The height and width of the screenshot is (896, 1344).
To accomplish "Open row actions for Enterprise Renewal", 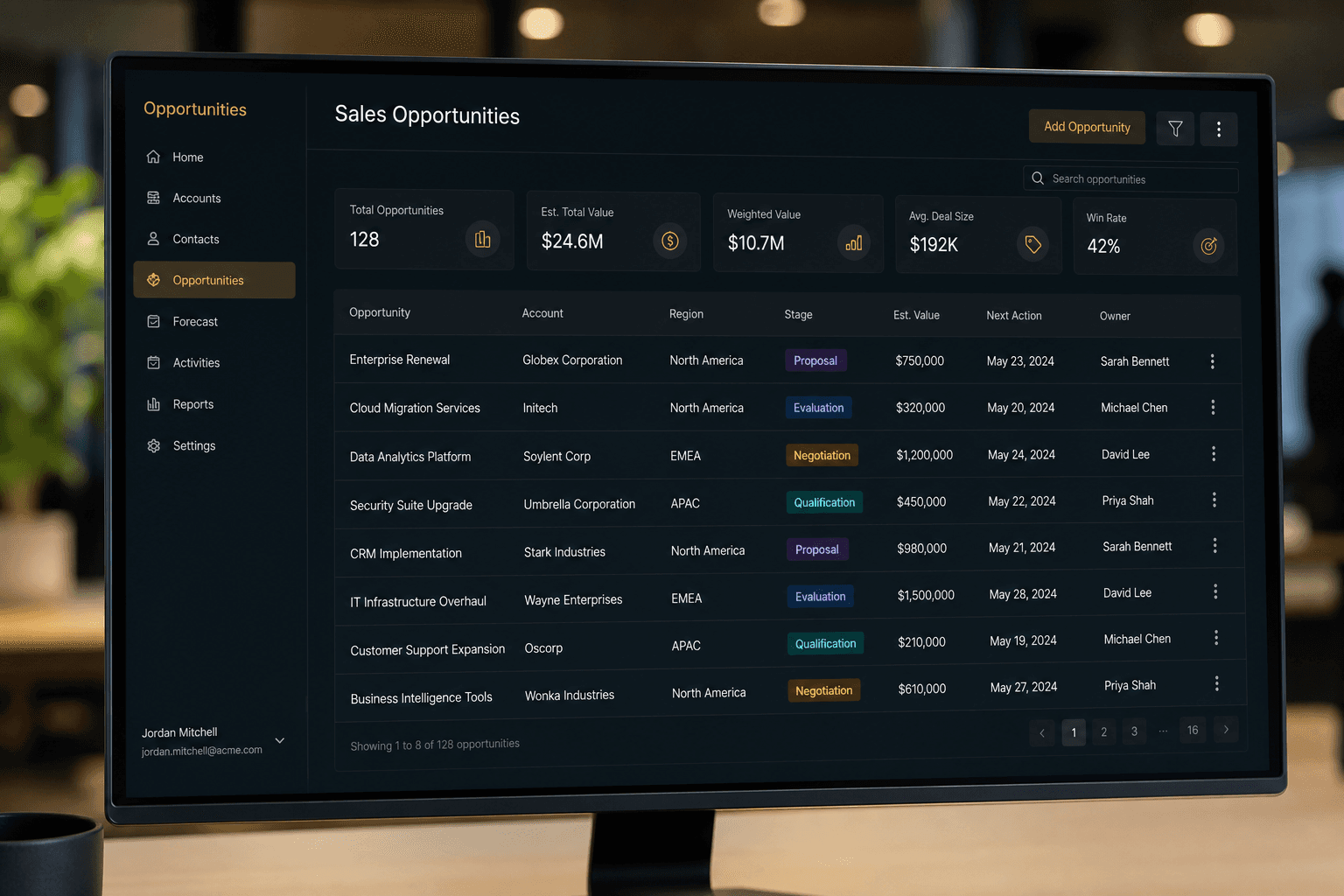I will coord(1212,361).
